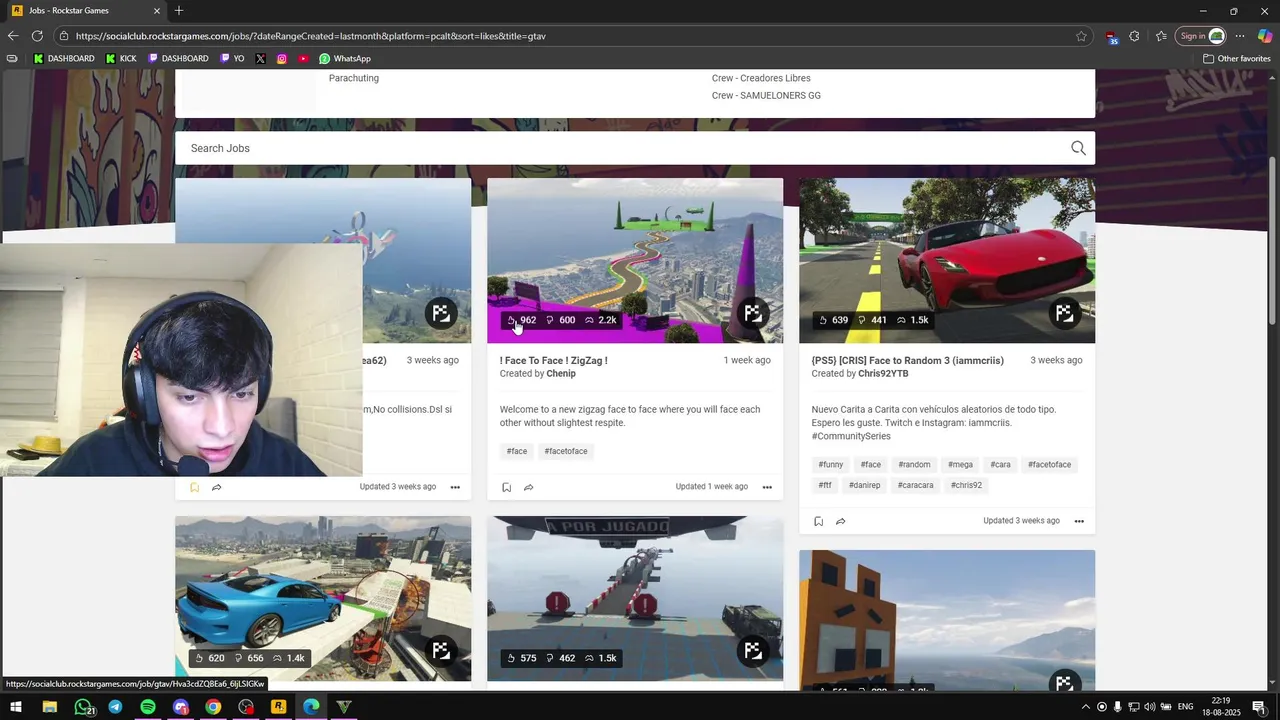Open Spotify from the taskbar
Viewport: 1280px width, 720px height.
click(148, 707)
